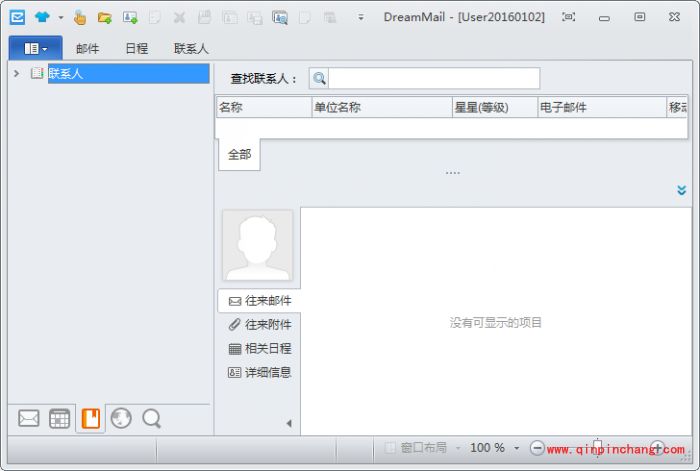Click the greyed-out edit note icon
This screenshot has height=471, width=700.
155,18
